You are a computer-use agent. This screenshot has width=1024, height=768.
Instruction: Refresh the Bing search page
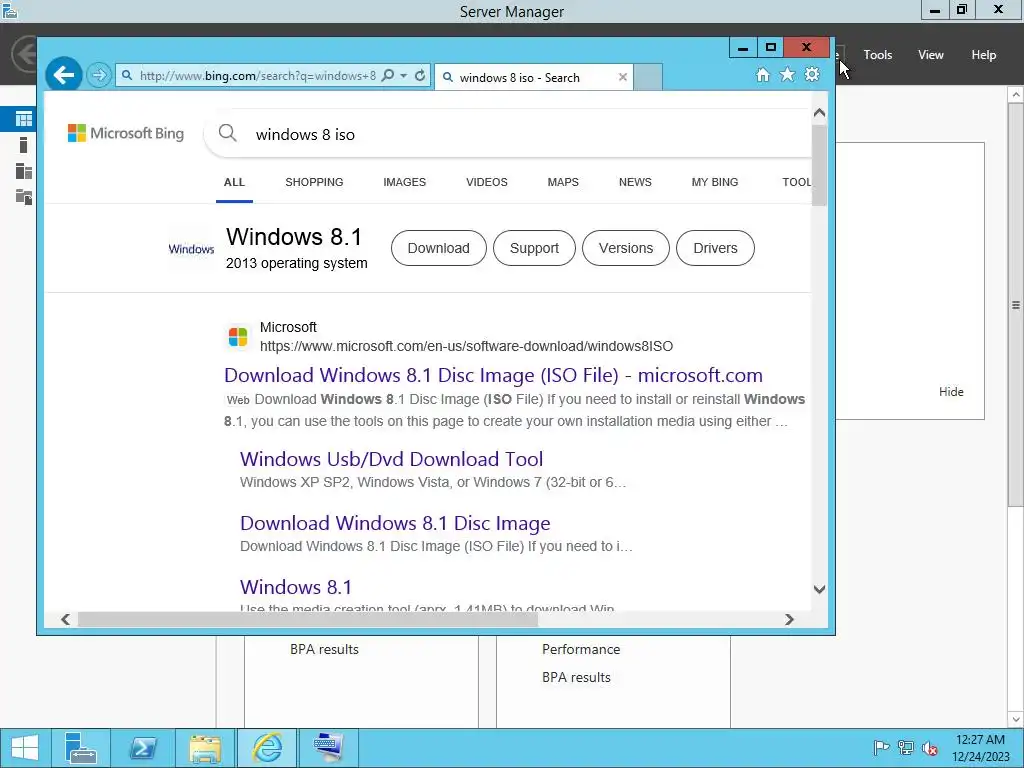point(420,76)
